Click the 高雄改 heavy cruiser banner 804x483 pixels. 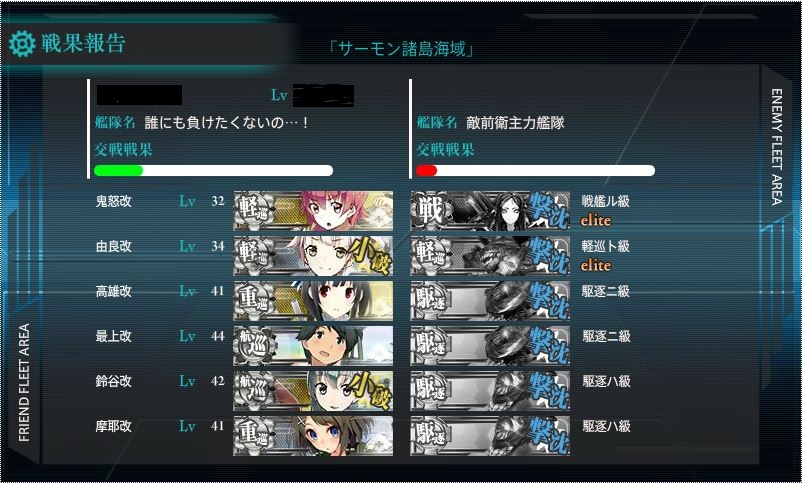313,300
